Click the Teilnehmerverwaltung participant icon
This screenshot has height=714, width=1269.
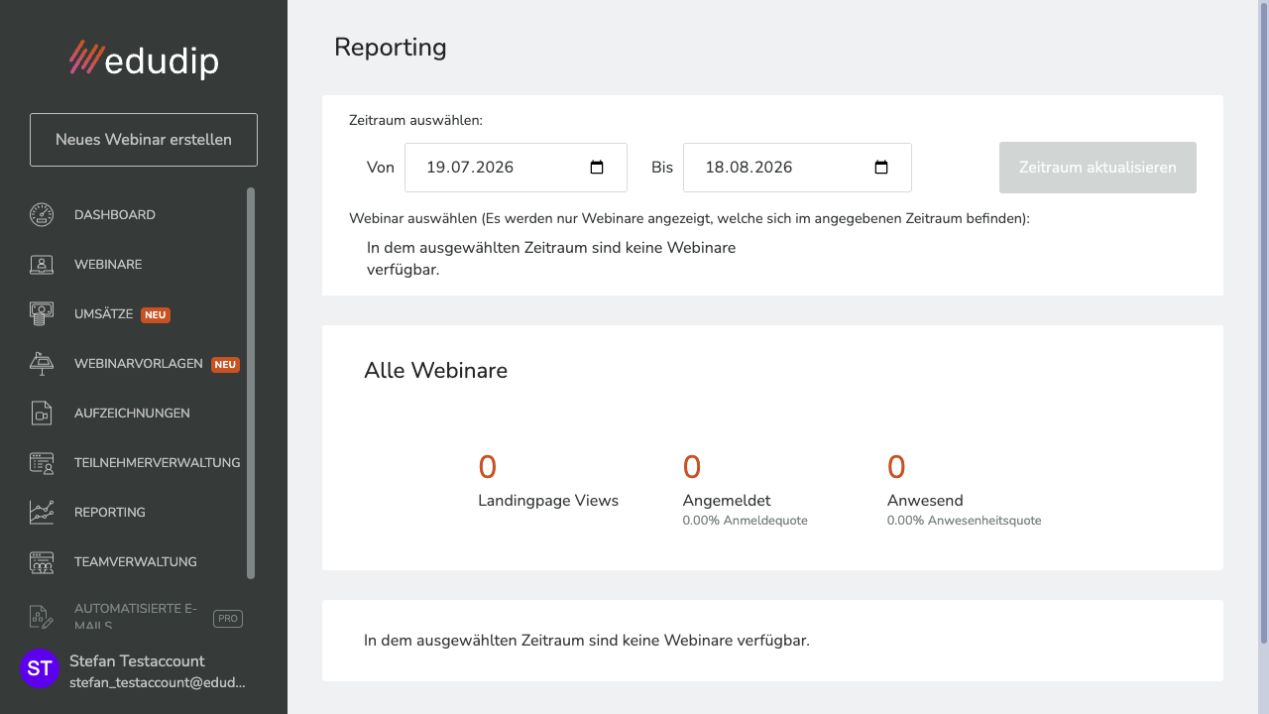coord(40,462)
